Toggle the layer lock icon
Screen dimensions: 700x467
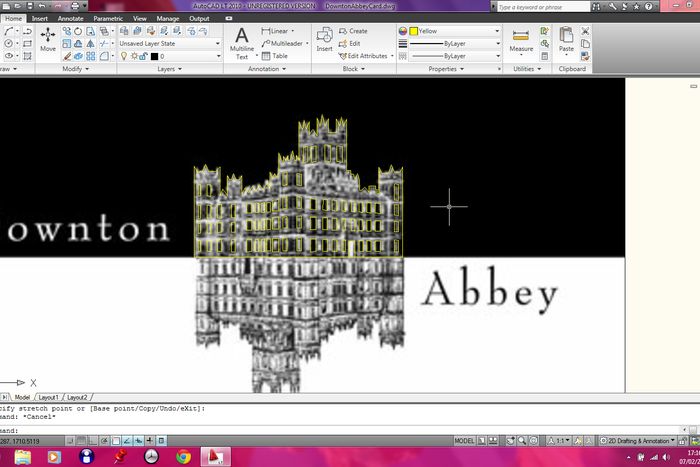[143, 57]
